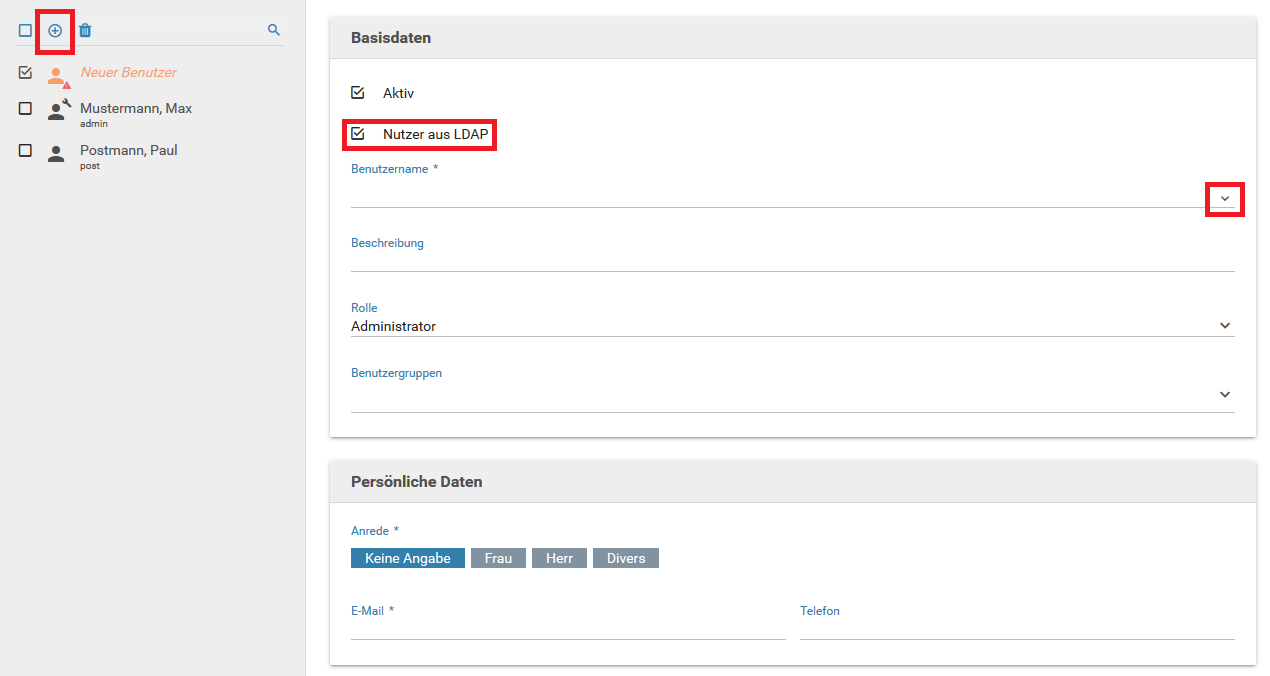Toggle the Nutzer aus LDAP checkbox
1270x676 pixels.
tap(358, 133)
